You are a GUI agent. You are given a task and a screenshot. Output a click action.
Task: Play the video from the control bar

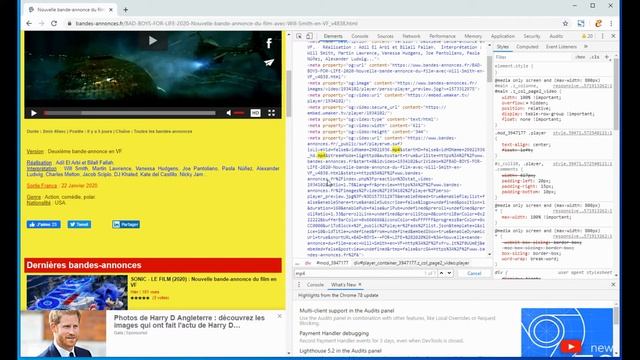click(34, 113)
